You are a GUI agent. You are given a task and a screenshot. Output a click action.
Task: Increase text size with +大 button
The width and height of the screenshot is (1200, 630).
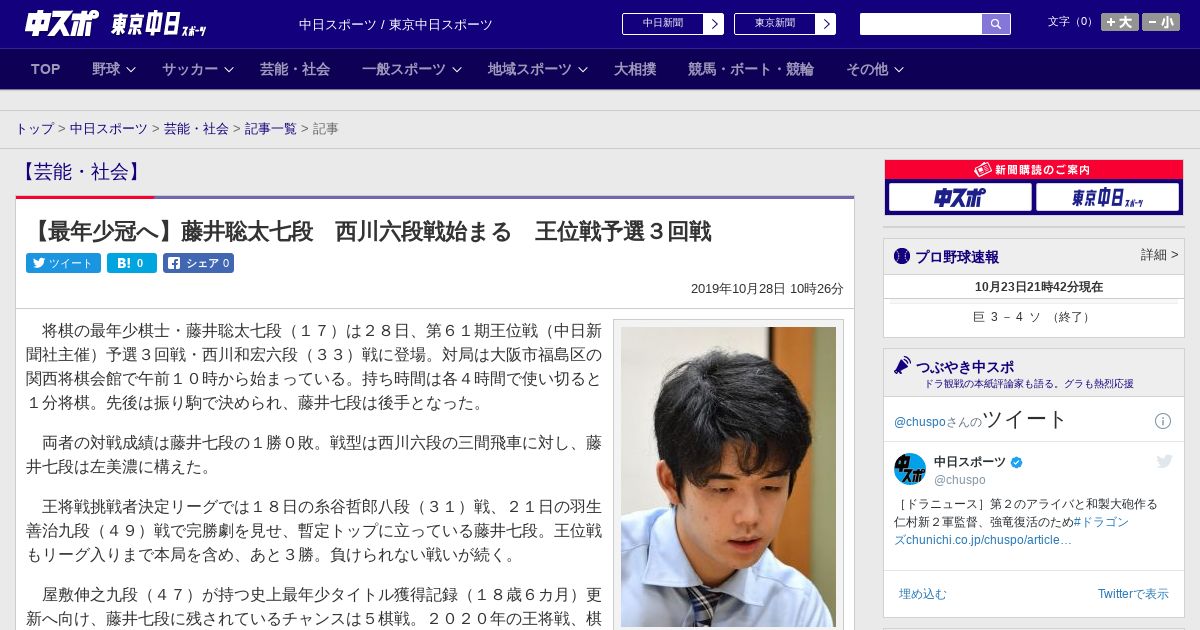click(x=1120, y=22)
